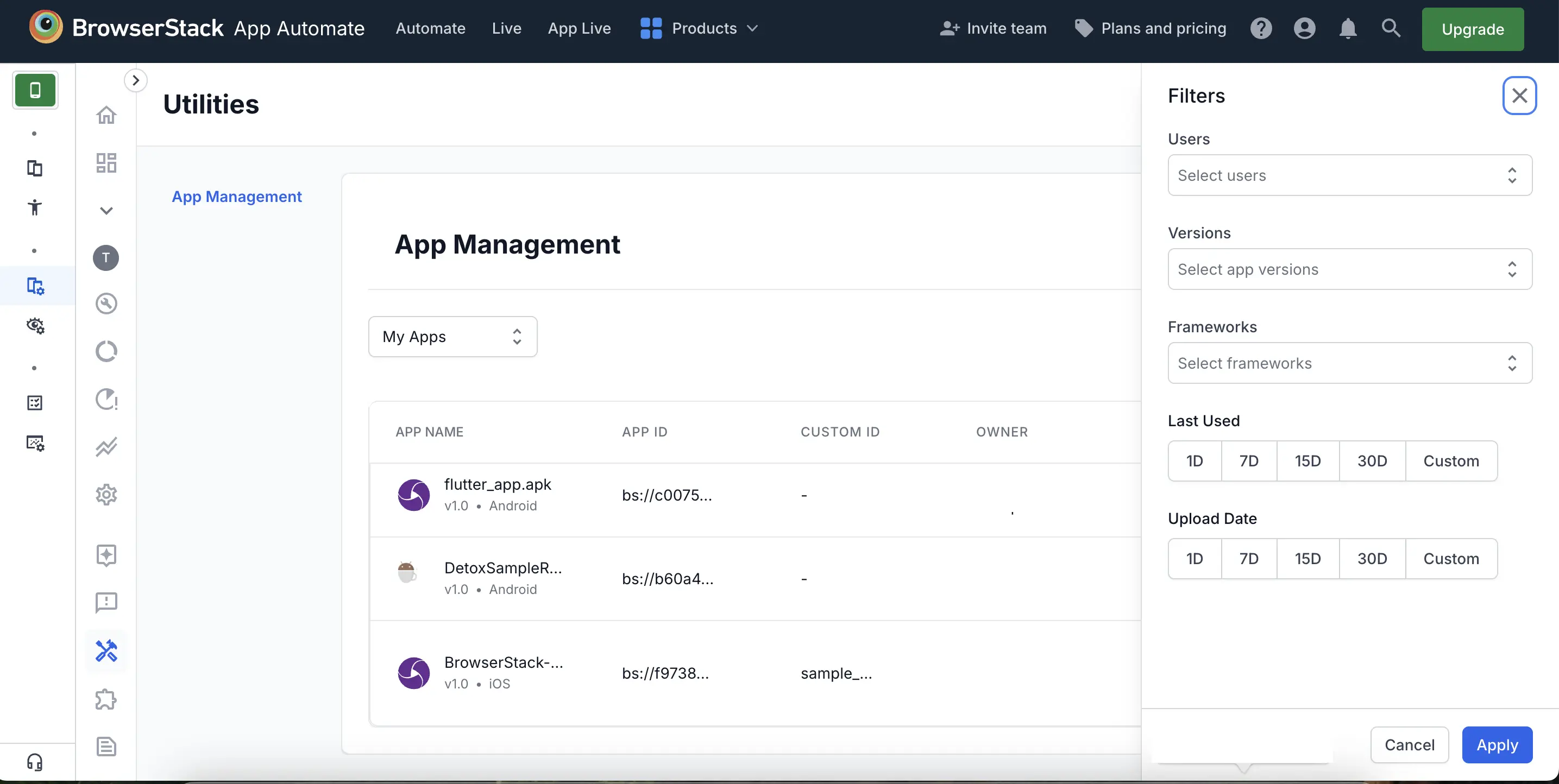This screenshot has width=1559, height=784.
Task: Choose 1D under Last Used
Action: coord(1195,460)
